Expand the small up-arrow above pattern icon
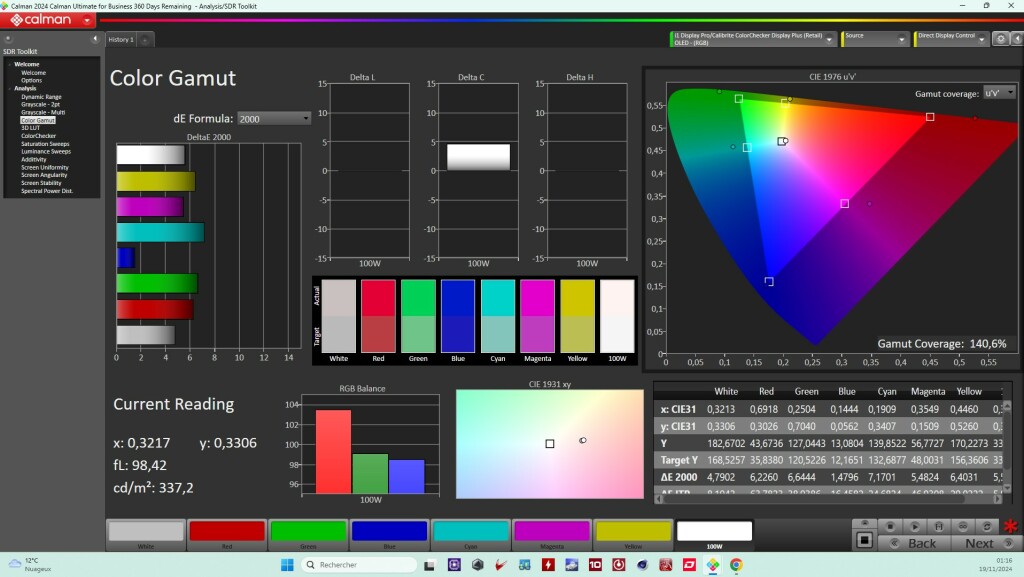This screenshot has width=1024, height=577. 865,523
